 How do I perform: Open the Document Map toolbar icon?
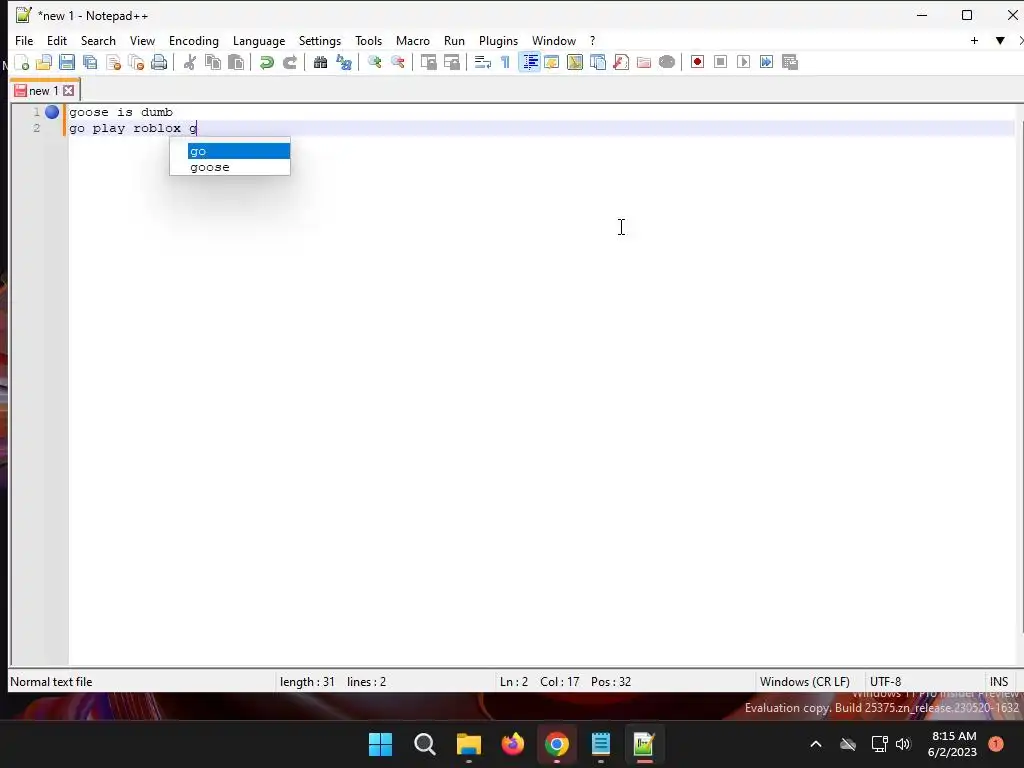[575, 62]
